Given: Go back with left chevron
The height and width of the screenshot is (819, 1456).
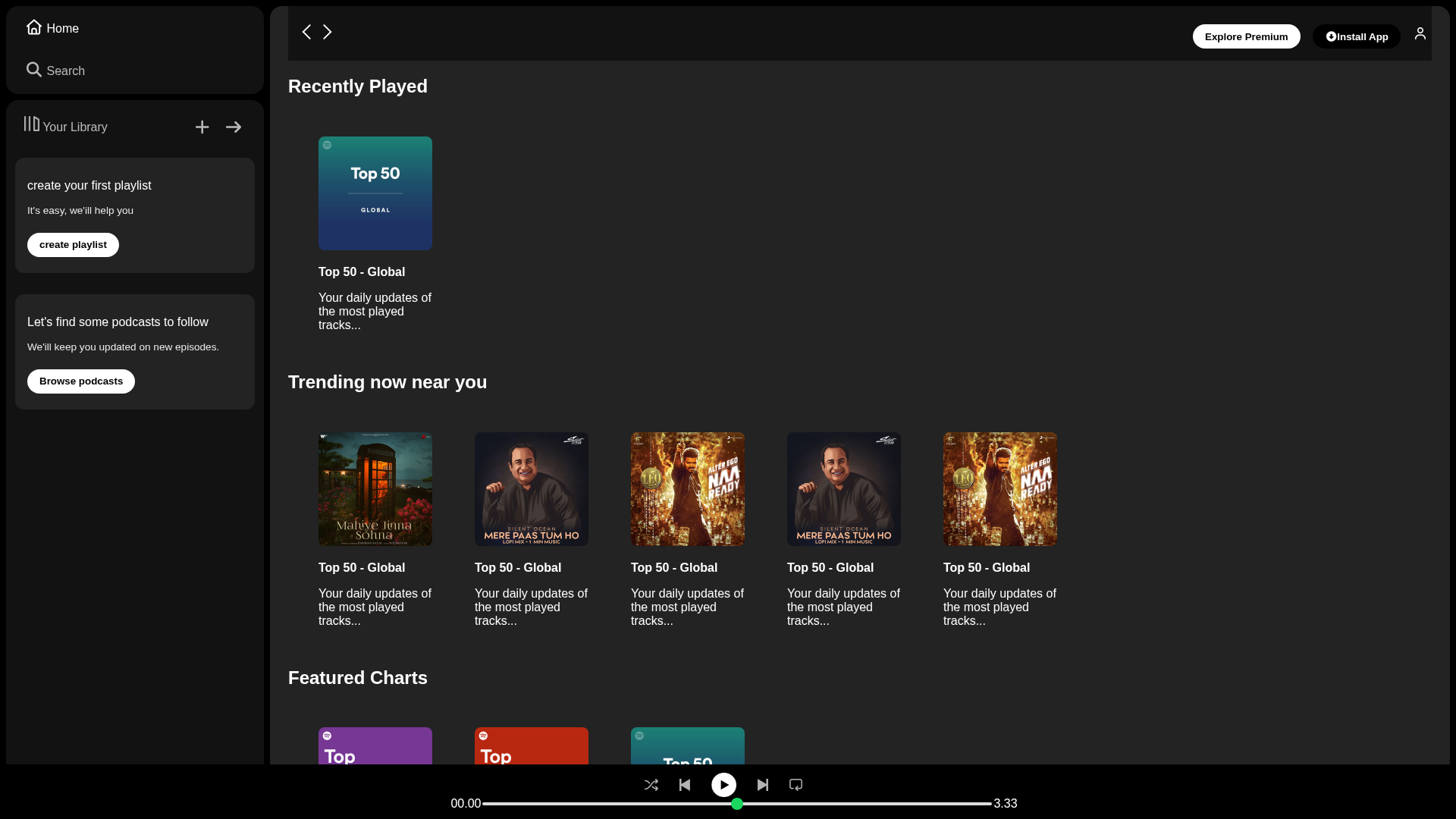Looking at the screenshot, I should pyautogui.click(x=306, y=32).
